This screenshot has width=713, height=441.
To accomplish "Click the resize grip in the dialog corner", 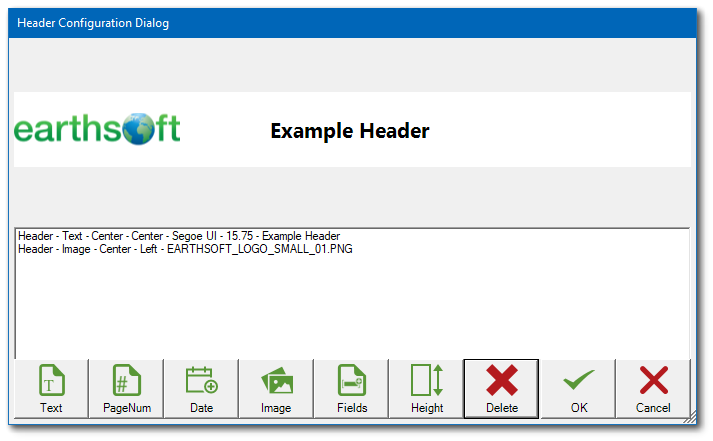I will pos(691,414).
